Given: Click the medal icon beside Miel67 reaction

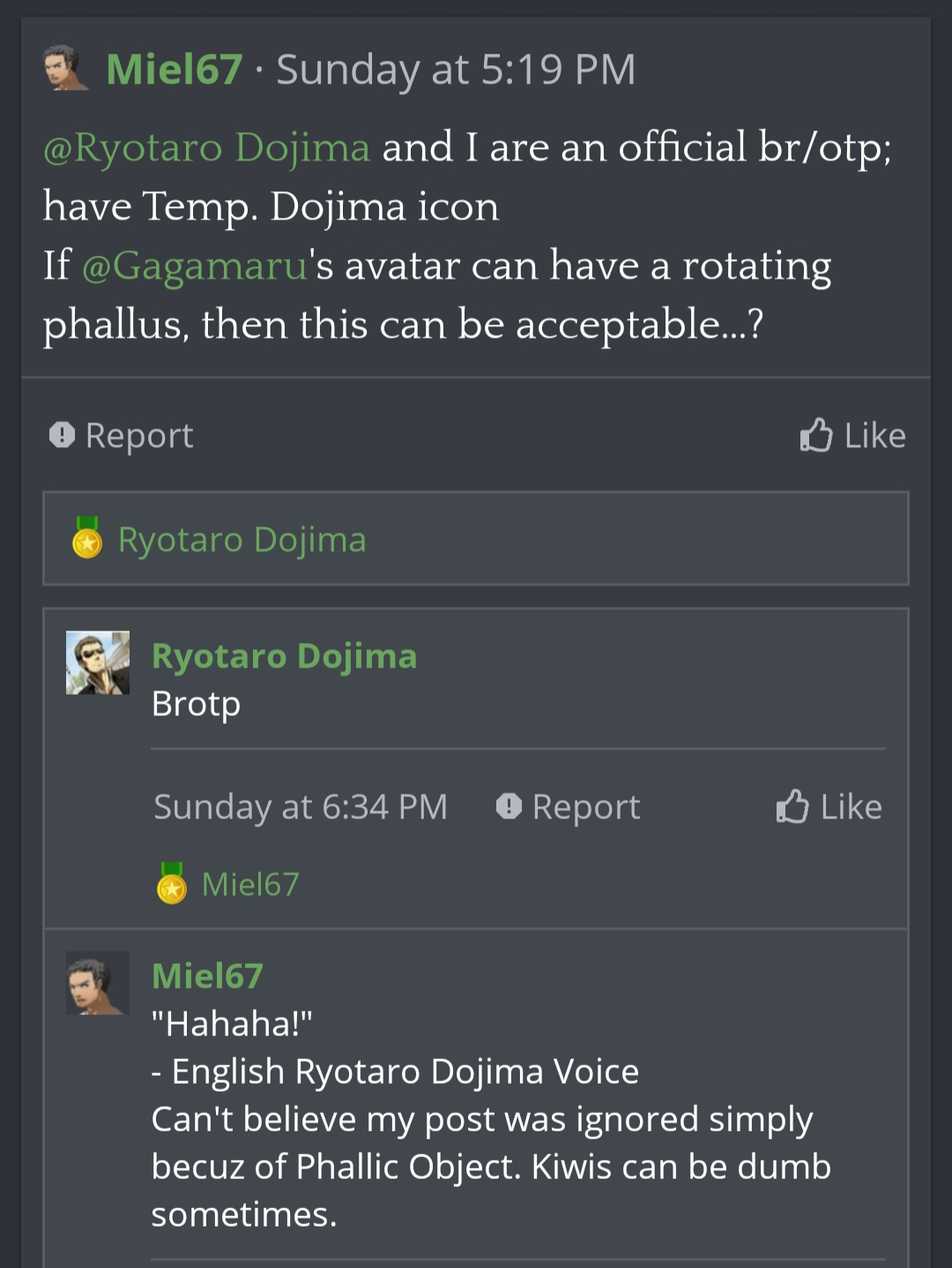Looking at the screenshot, I should [x=172, y=884].
